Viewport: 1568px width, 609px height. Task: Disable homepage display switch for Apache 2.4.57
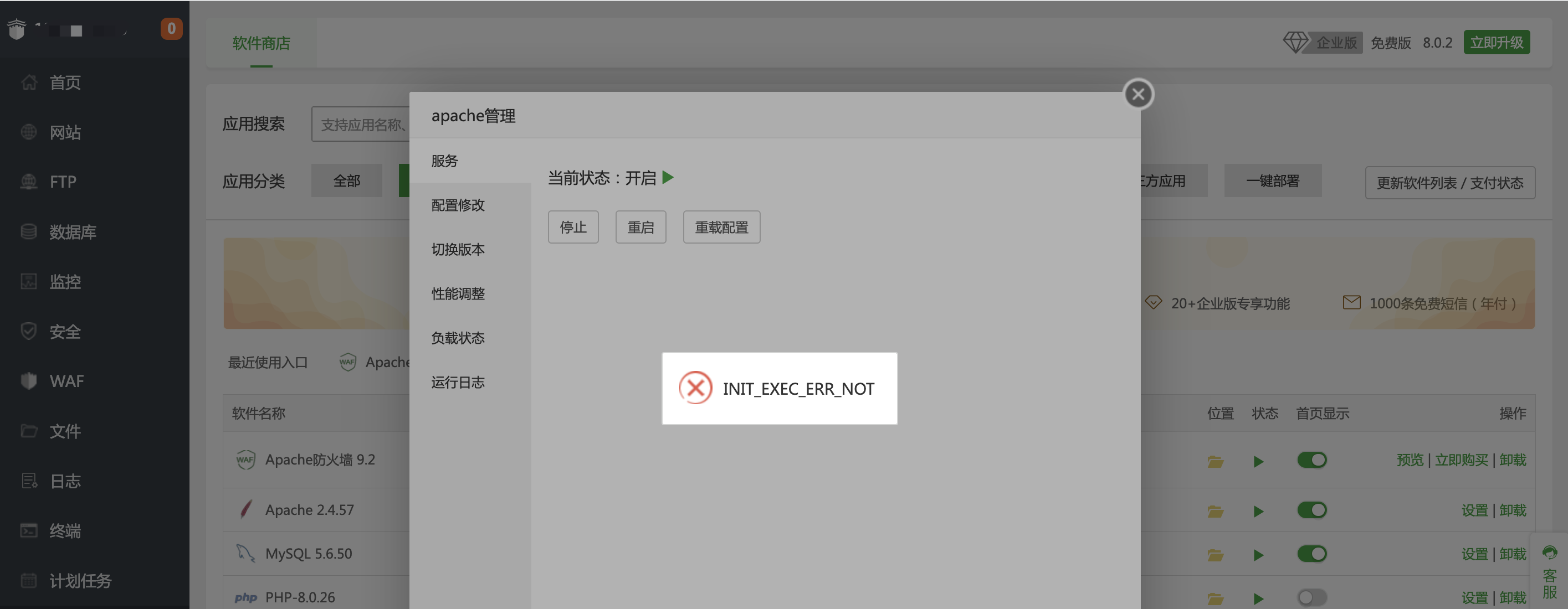pos(1313,510)
